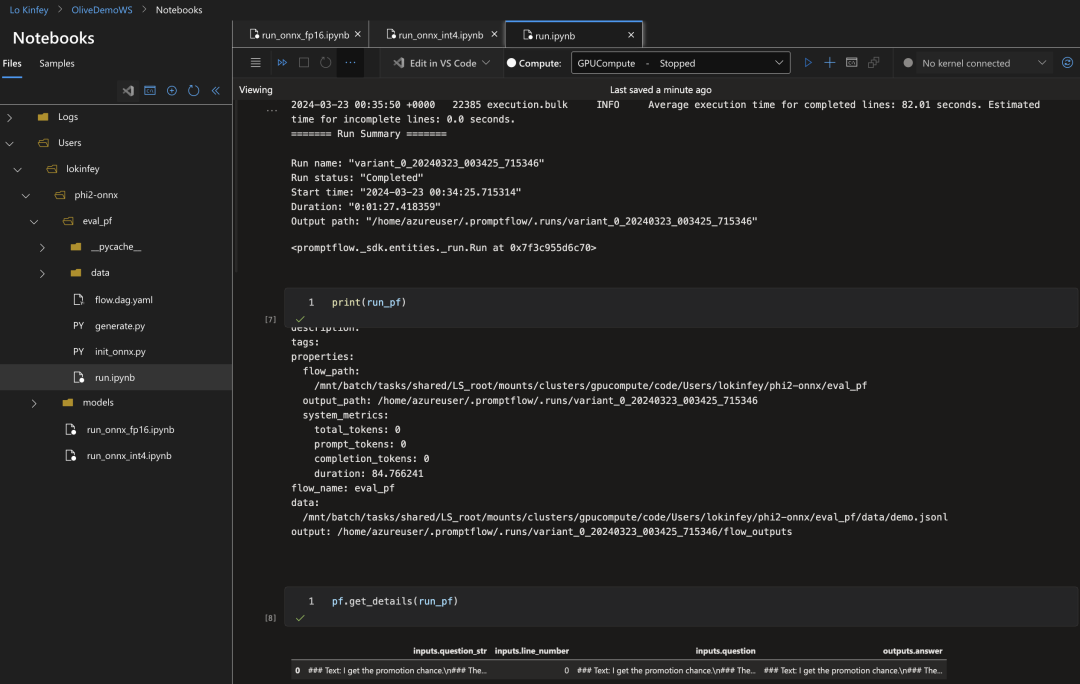Viewport: 1080px width, 684px height.
Task: Create new compute with the plus icon
Action: (830, 63)
